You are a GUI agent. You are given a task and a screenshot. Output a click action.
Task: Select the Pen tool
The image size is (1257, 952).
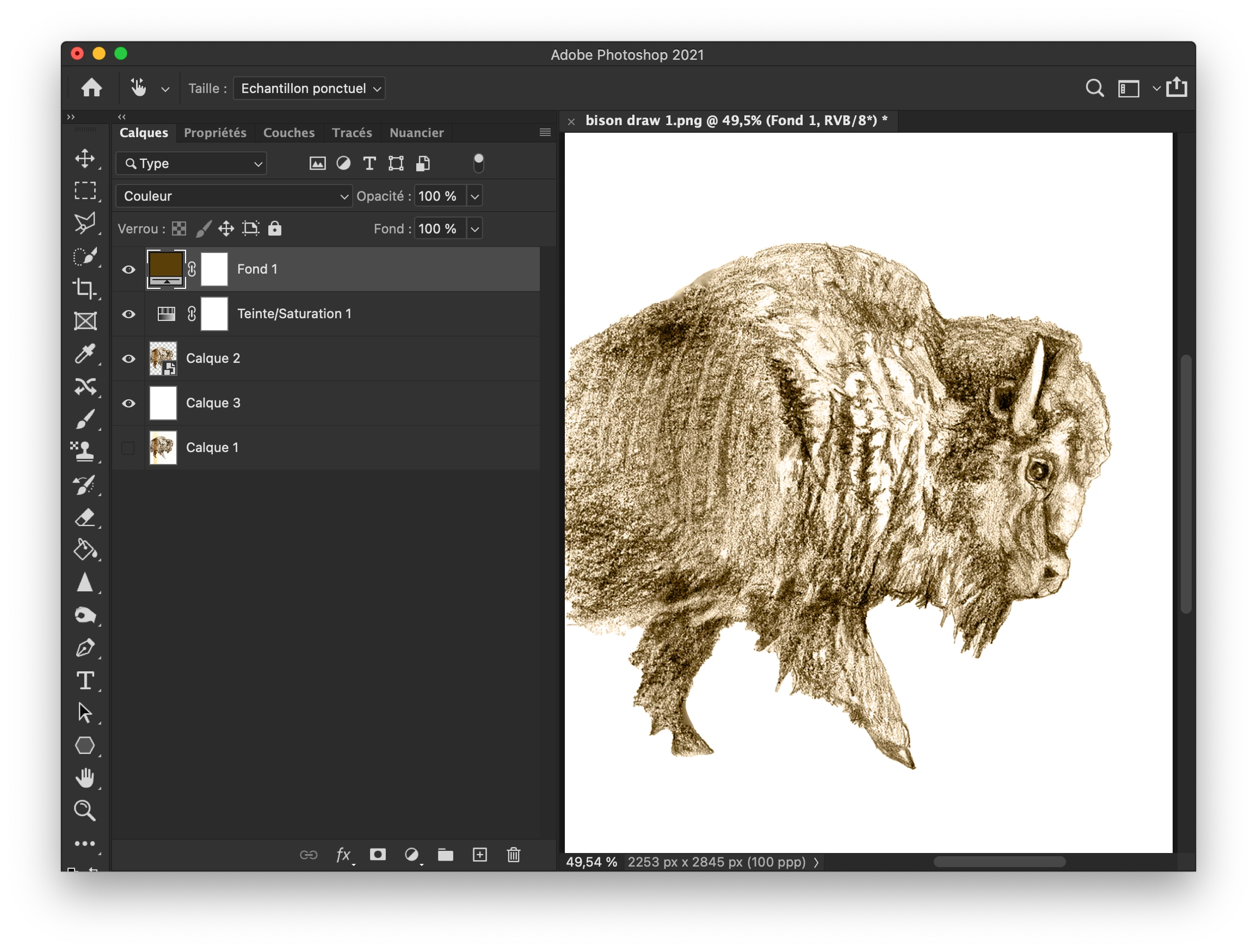(x=85, y=648)
